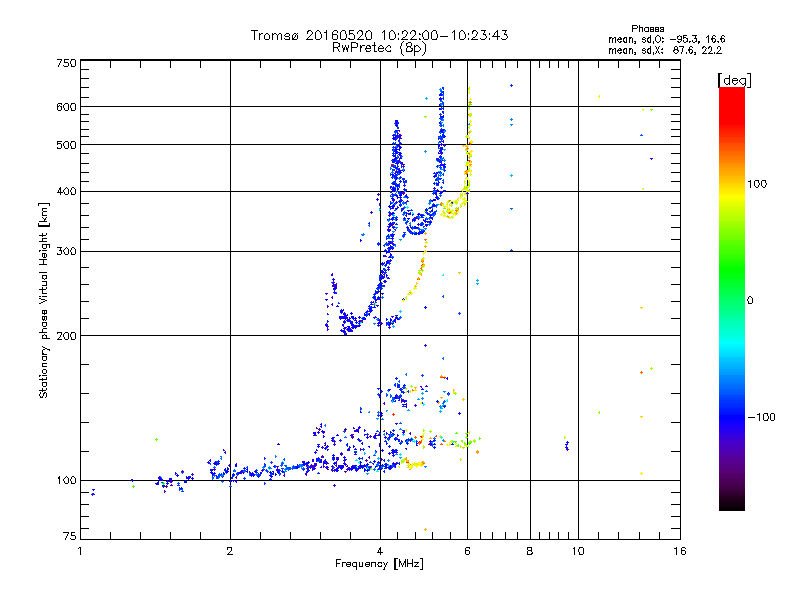800x600 pixels.
Task: Click the y-axis tick label '300'
Action: (66, 251)
